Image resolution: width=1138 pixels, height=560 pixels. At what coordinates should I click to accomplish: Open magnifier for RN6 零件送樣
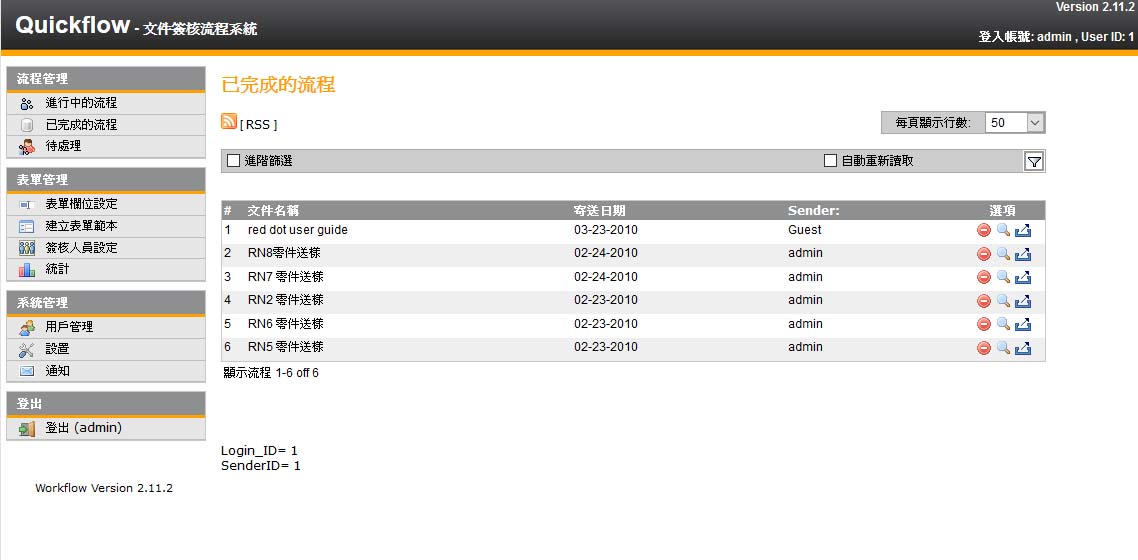pos(1003,324)
